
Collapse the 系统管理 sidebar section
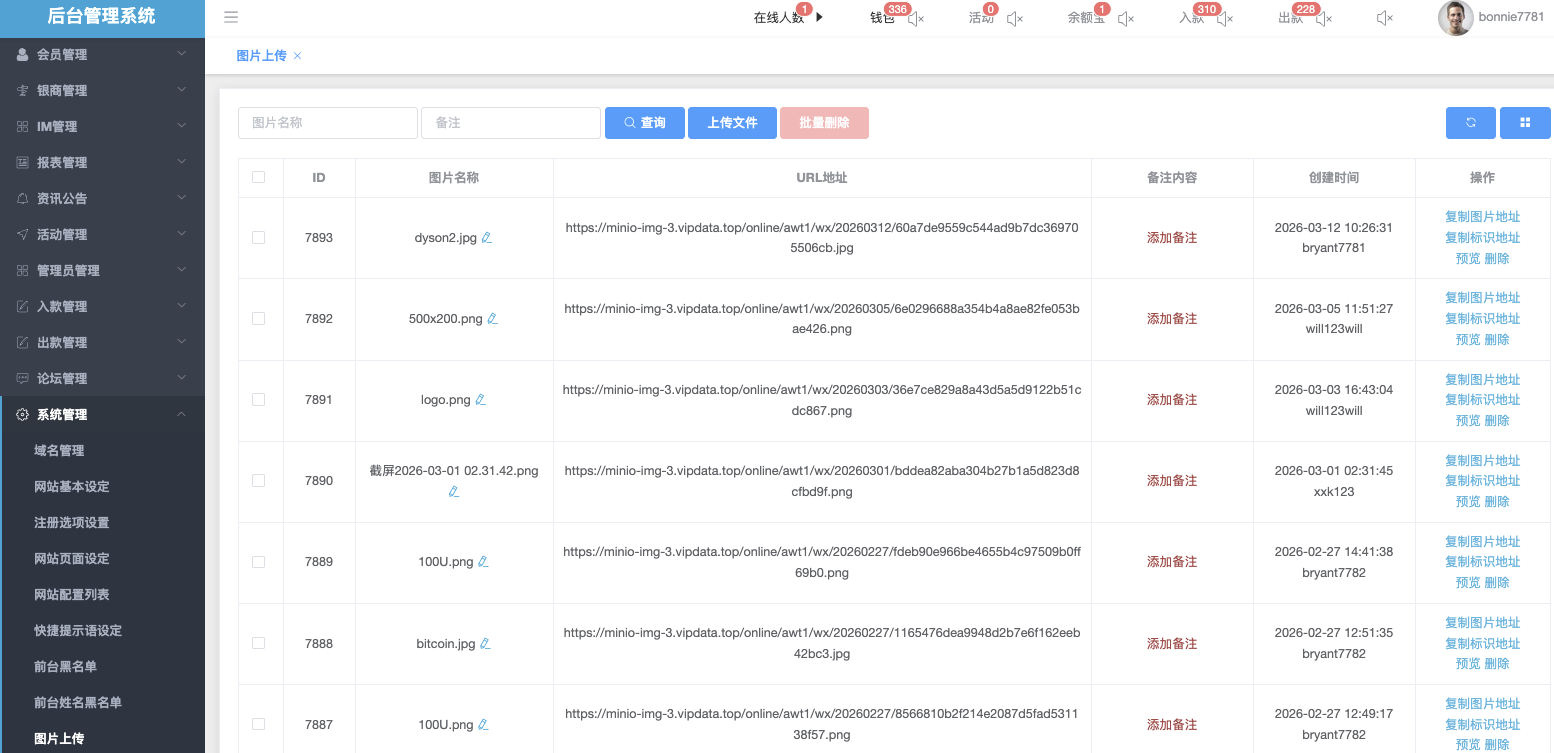pos(102,414)
